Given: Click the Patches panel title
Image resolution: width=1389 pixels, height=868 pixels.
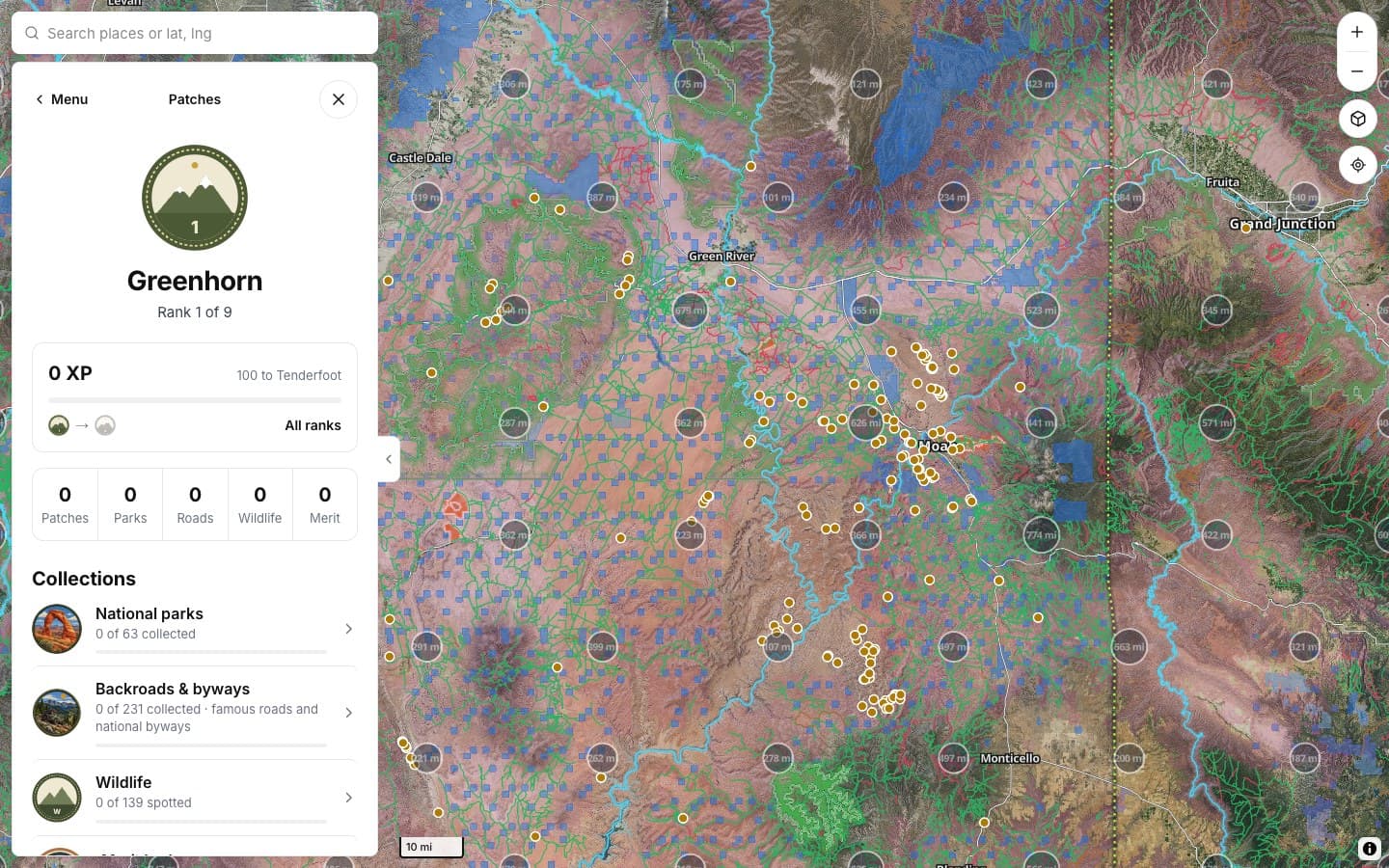Looking at the screenshot, I should tap(195, 99).
